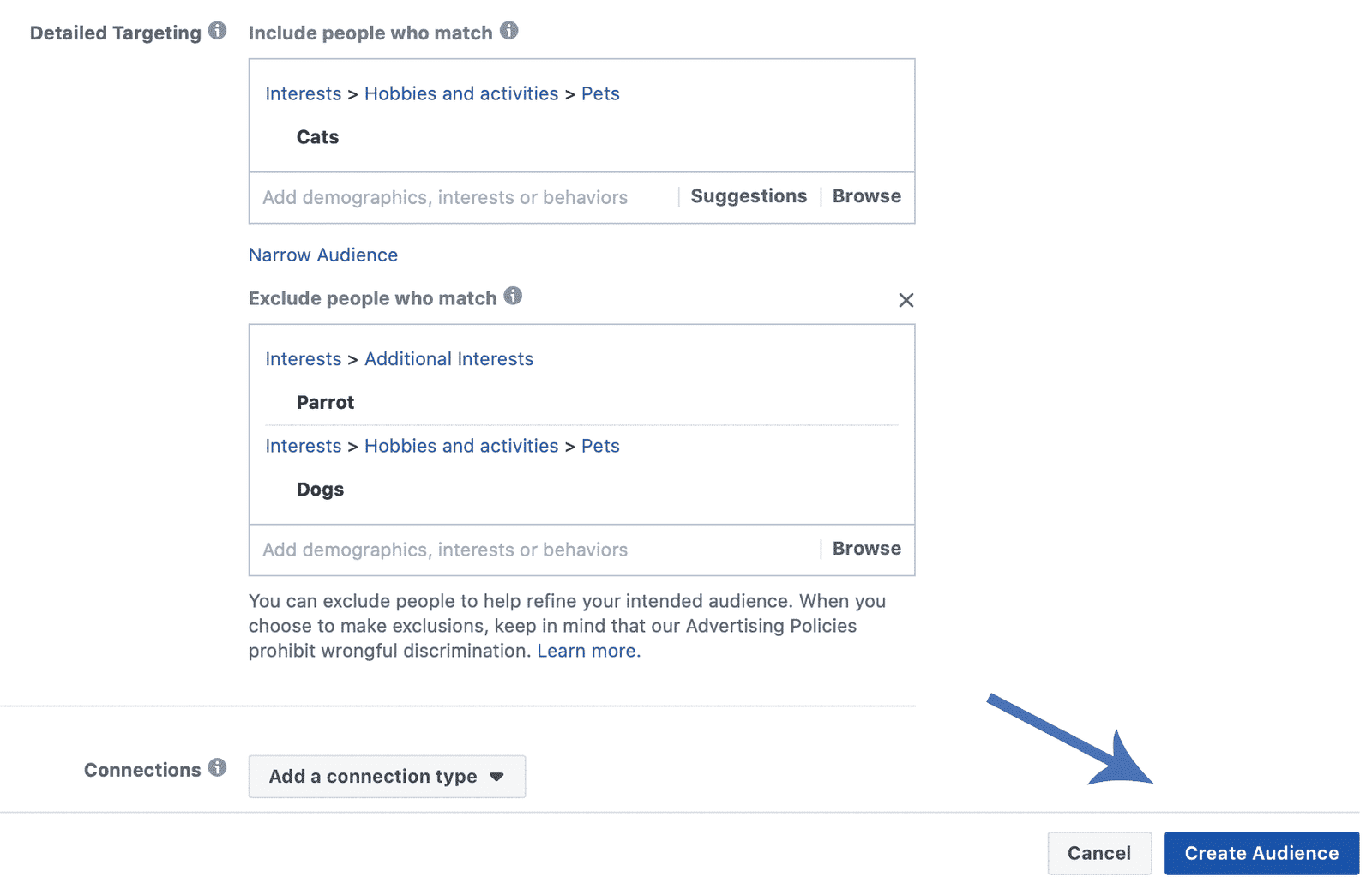
Task: Select the Dogs interest in exclude list
Action: pyautogui.click(x=320, y=490)
